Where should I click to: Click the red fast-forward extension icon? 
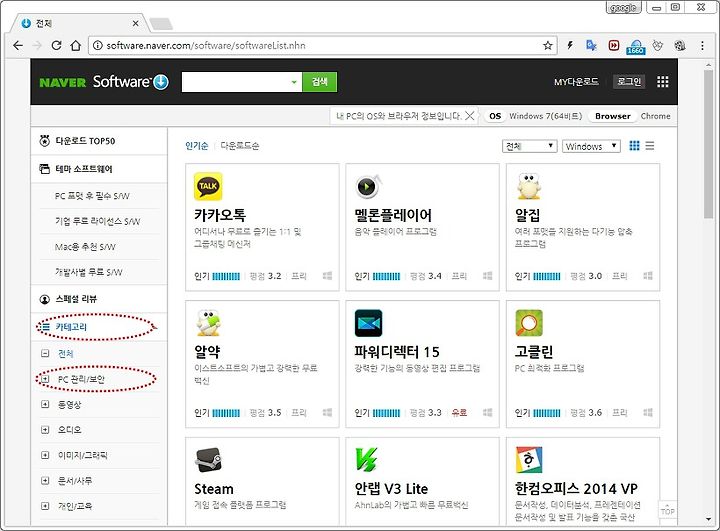tap(614, 45)
